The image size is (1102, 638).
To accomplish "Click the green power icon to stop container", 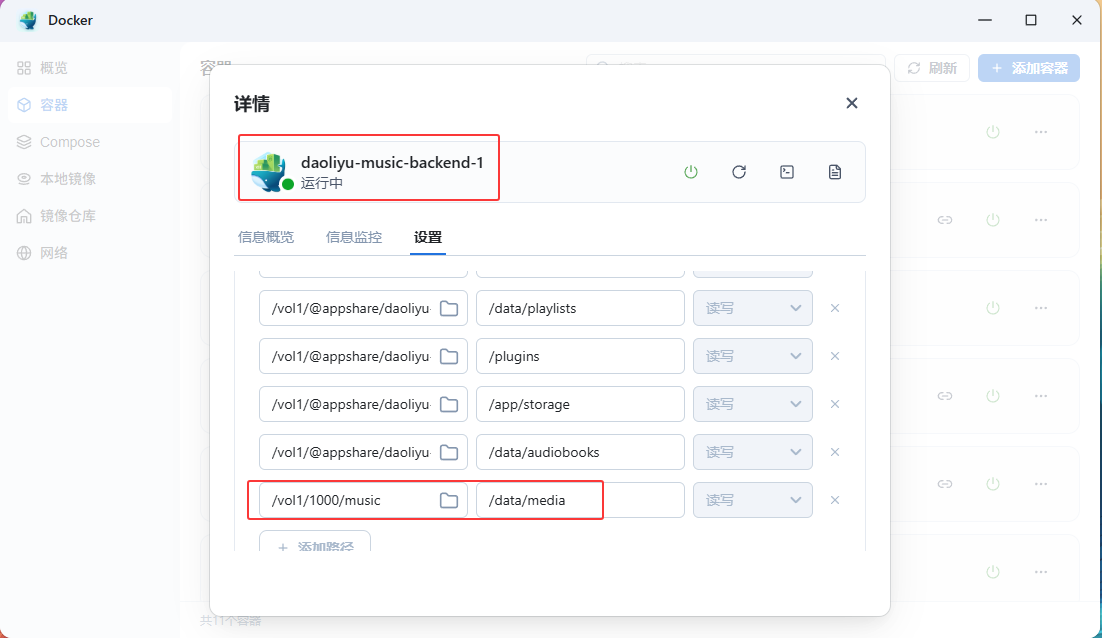I will click(691, 171).
